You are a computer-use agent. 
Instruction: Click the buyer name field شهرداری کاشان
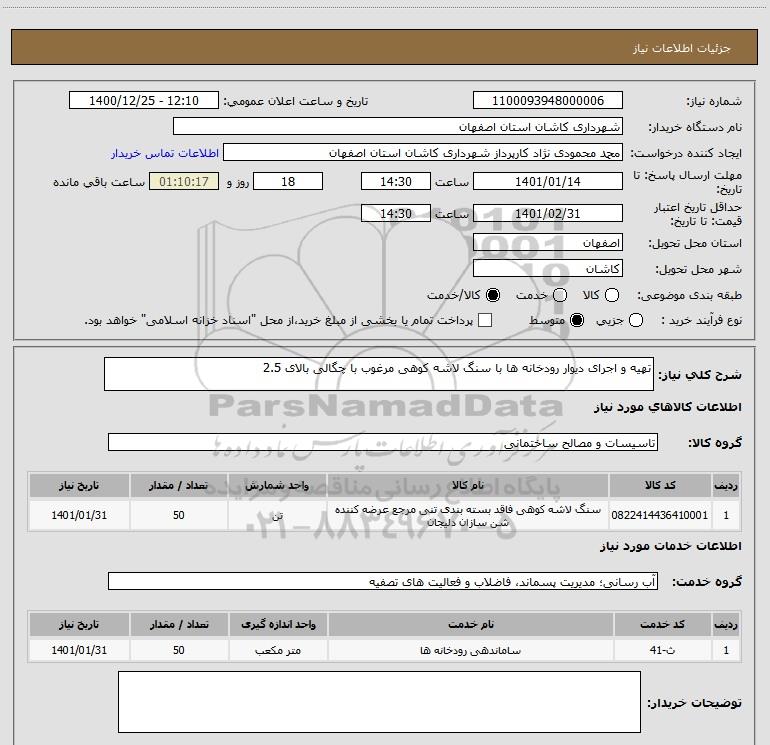click(x=398, y=127)
